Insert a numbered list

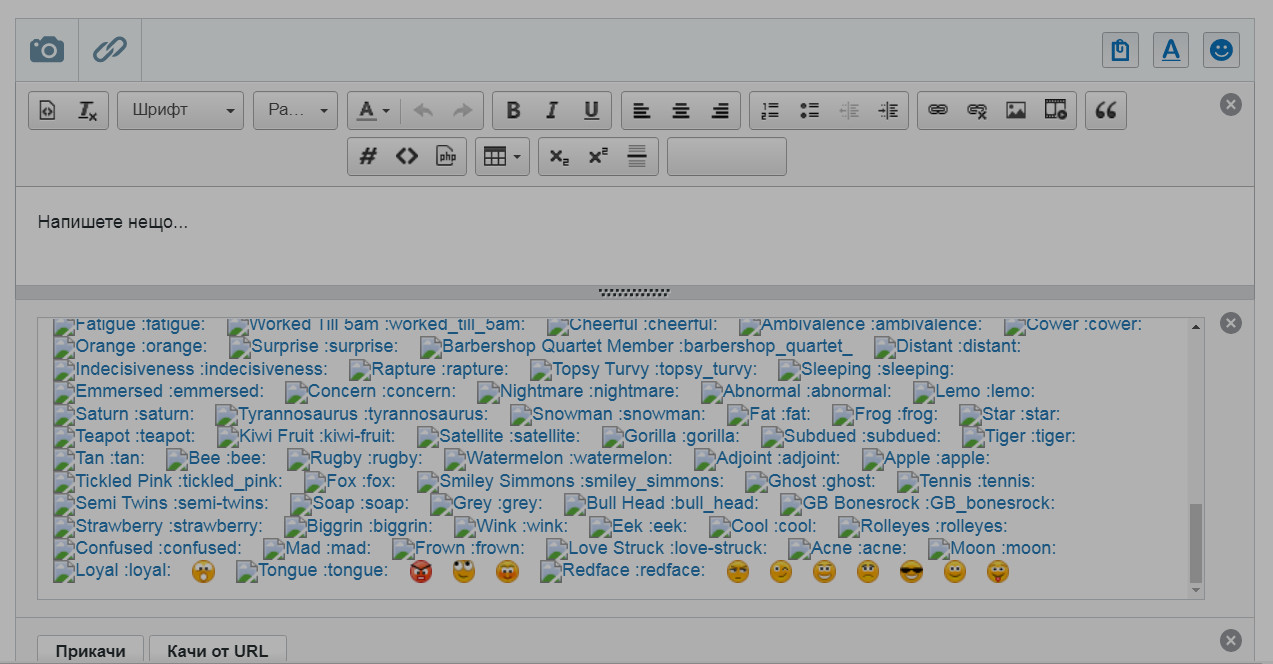(770, 110)
